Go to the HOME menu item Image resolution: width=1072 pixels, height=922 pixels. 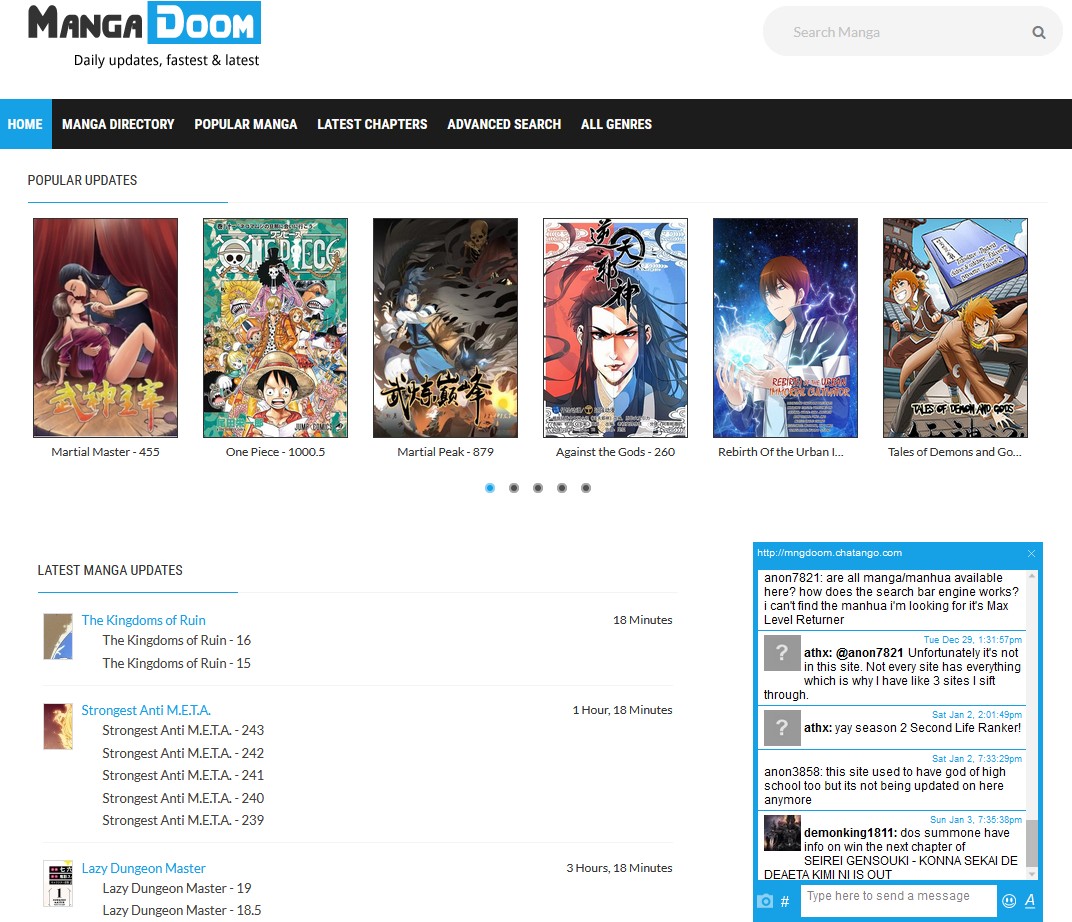25,124
